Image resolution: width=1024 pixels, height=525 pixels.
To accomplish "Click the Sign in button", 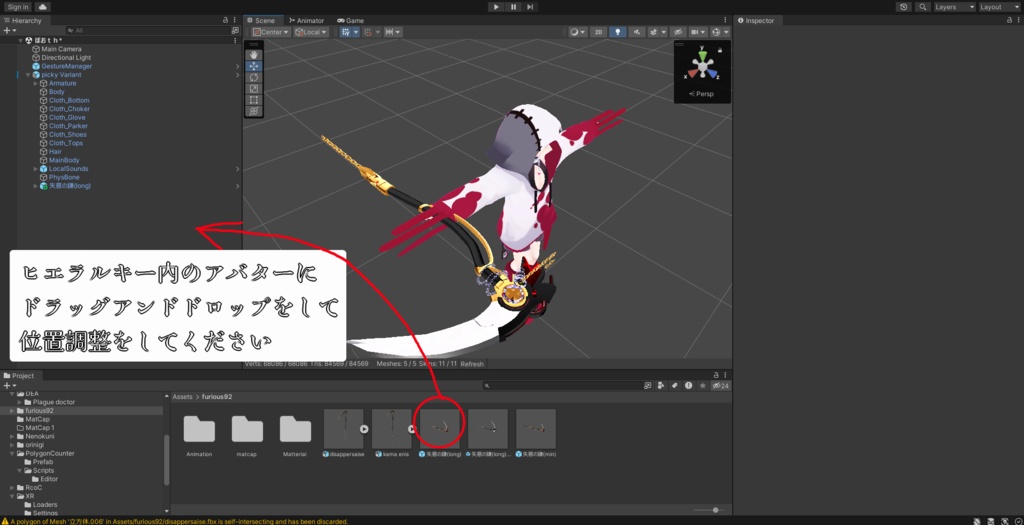I will tap(18, 7).
